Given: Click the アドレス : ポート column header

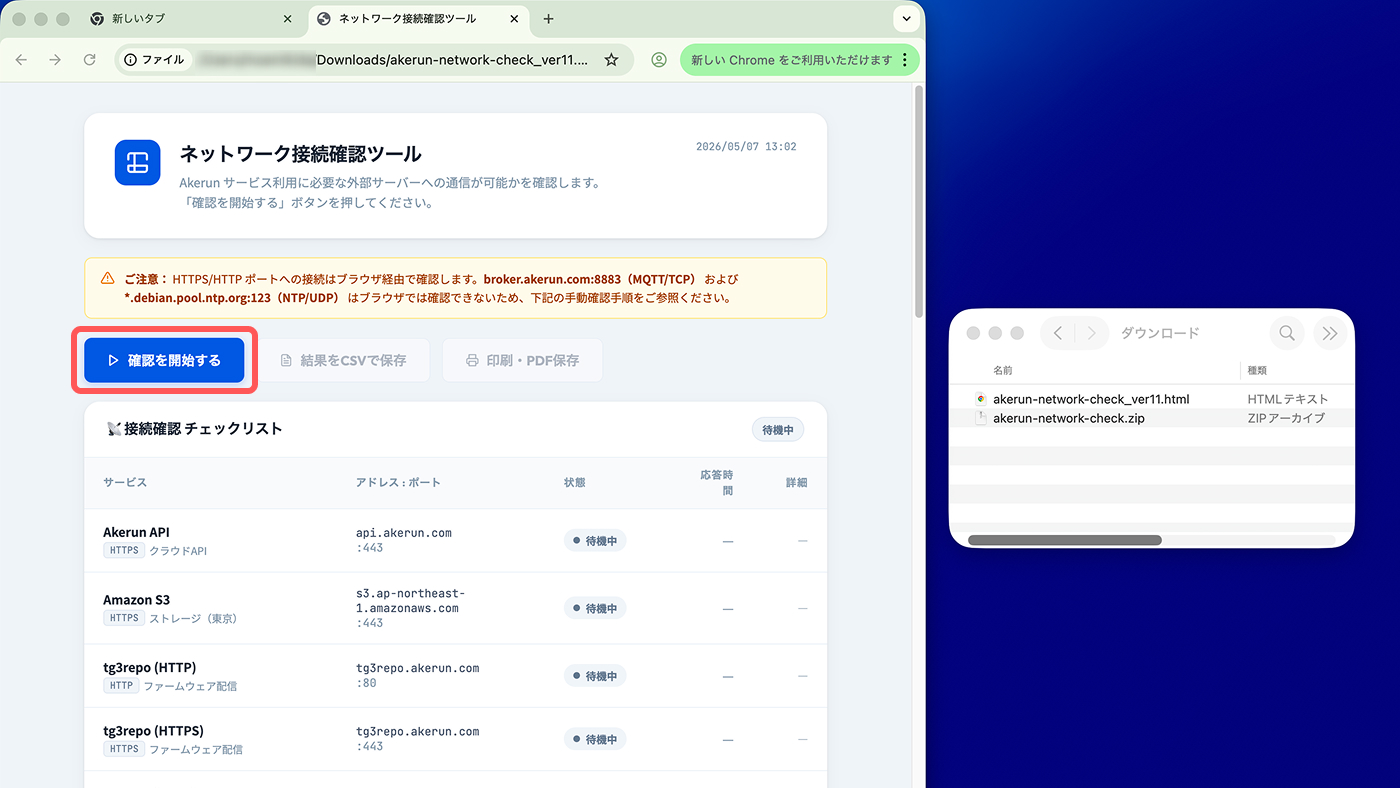Looking at the screenshot, I should [398, 482].
